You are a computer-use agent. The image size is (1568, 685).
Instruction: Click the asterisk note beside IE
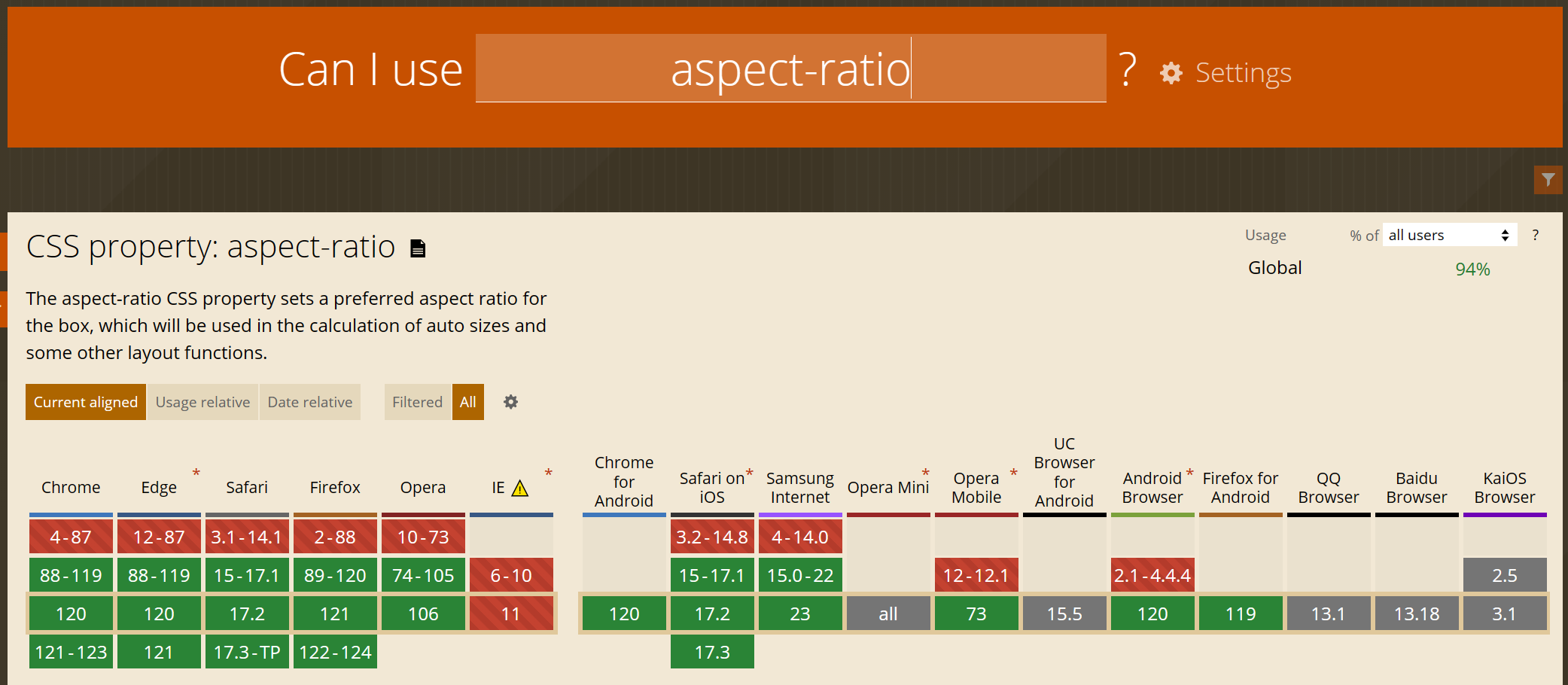[549, 473]
